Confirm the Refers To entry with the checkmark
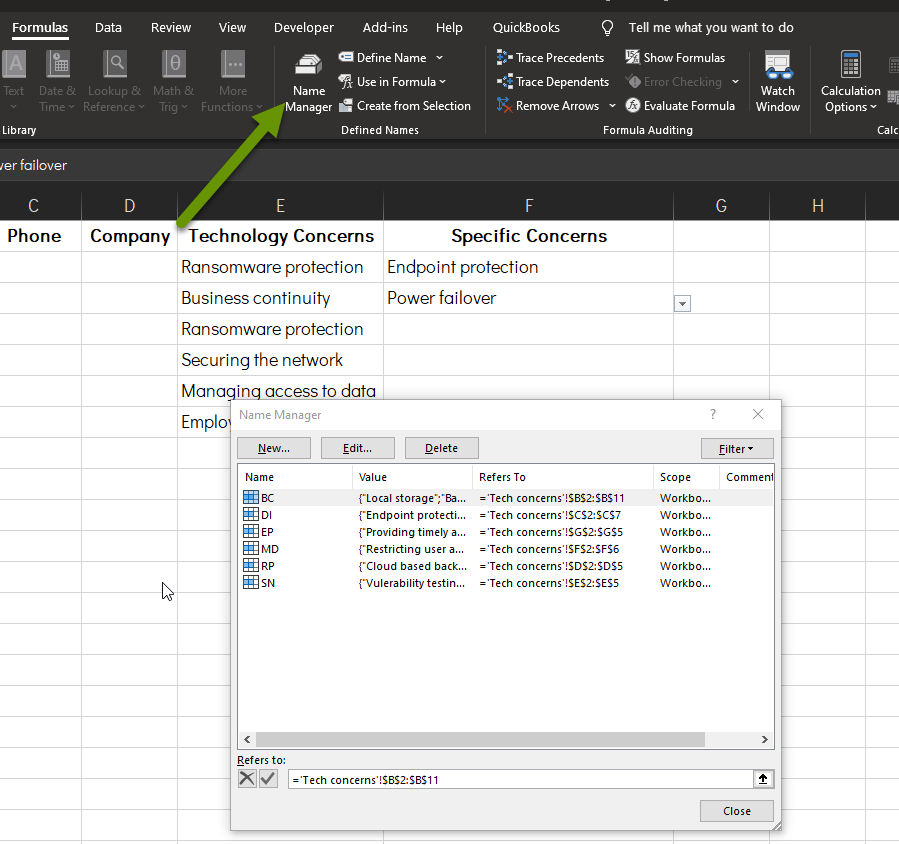 point(267,778)
